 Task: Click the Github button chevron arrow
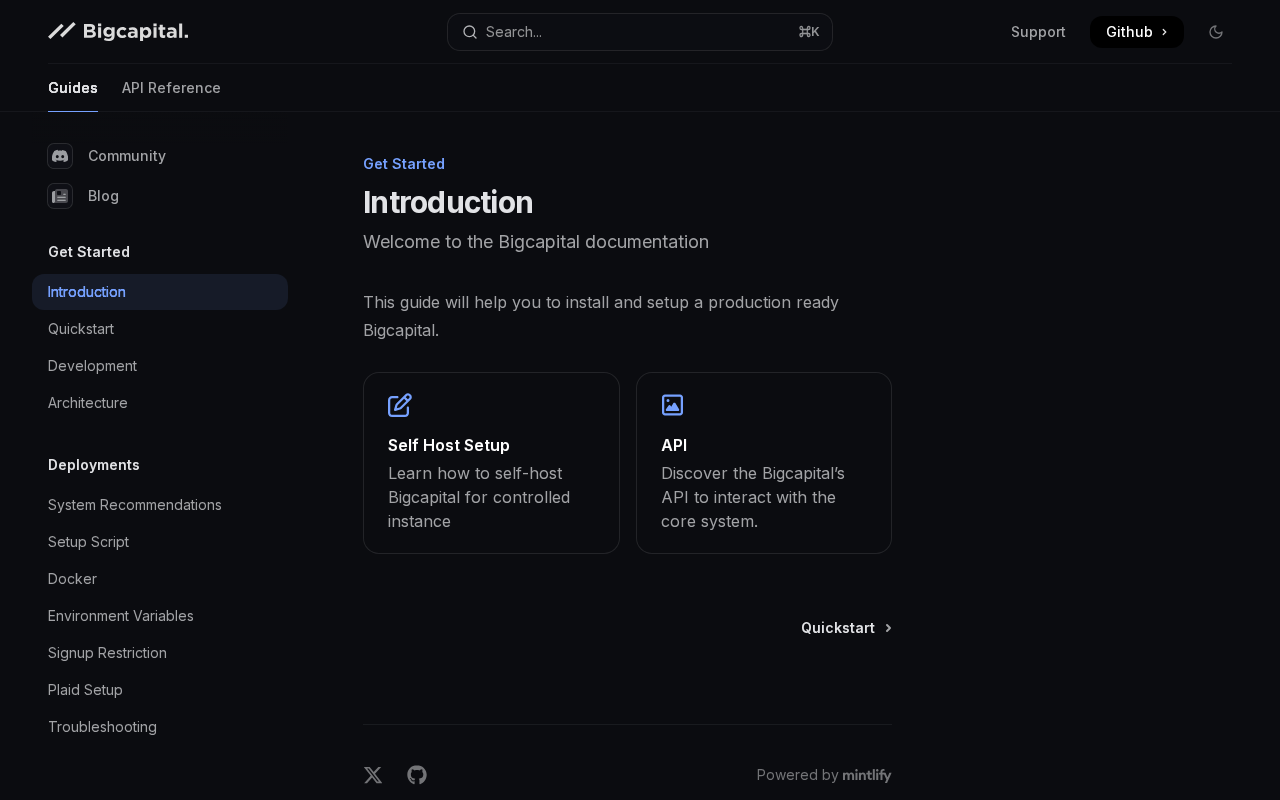[x=1165, y=32]
